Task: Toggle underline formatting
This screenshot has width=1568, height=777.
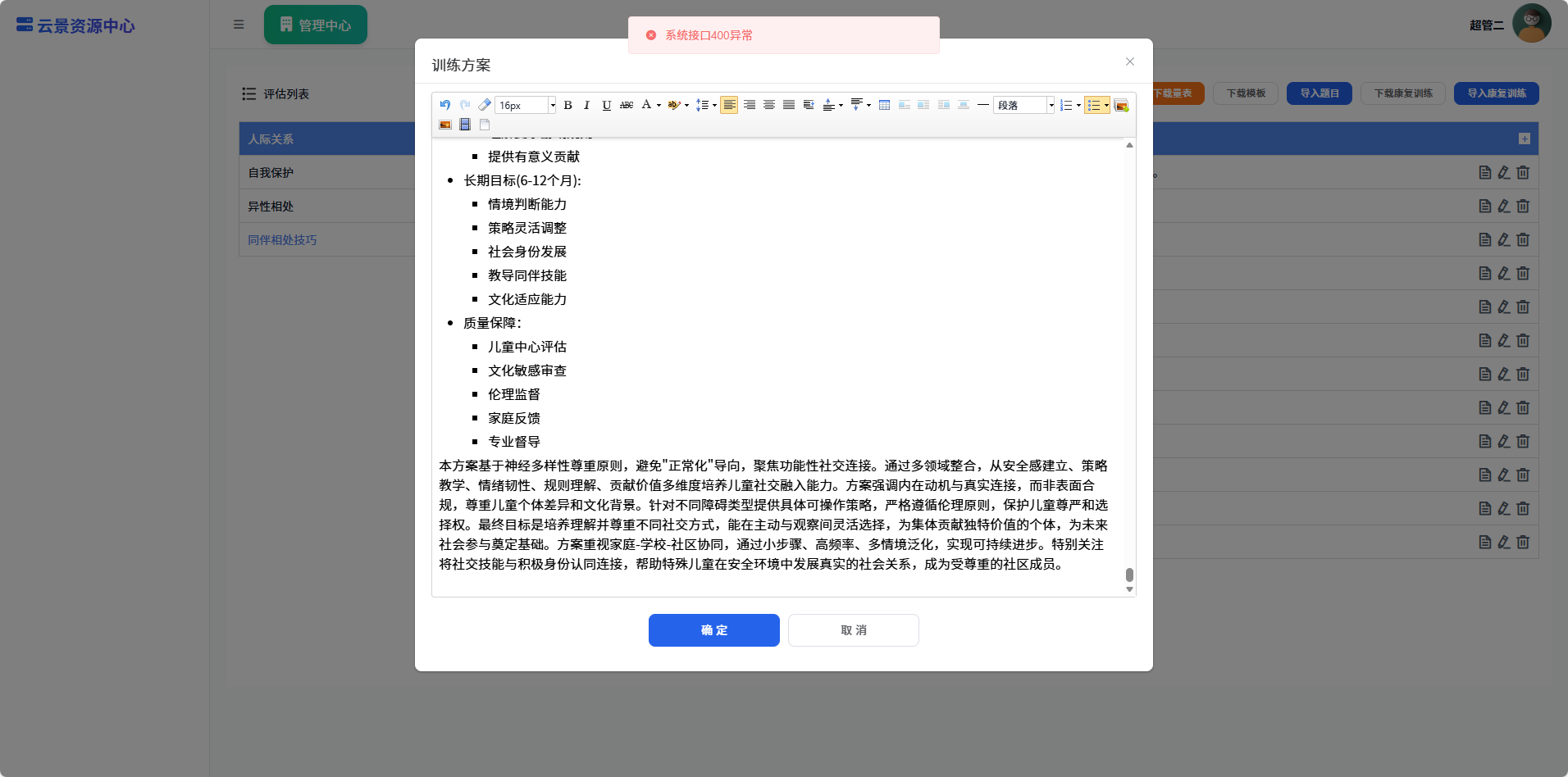Action: [607, 105]
